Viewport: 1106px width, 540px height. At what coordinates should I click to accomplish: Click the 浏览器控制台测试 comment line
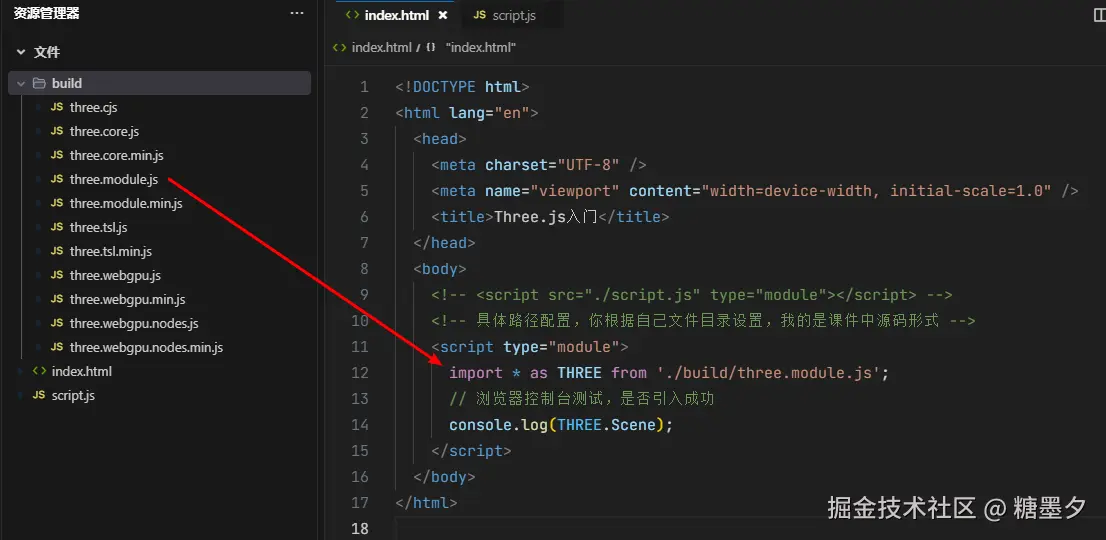pos(582,399)
